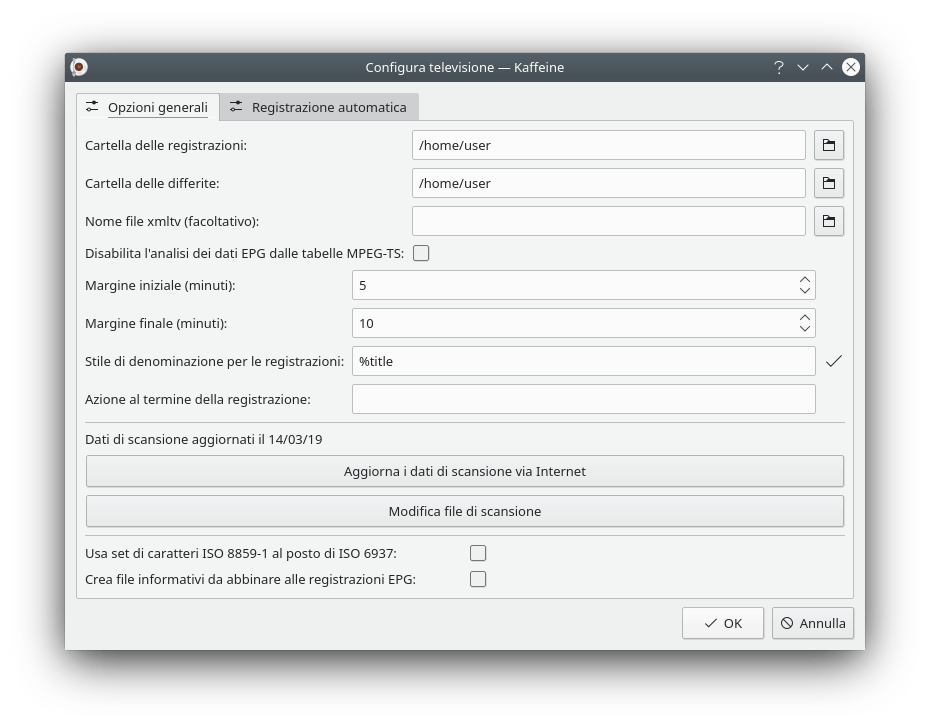Click the Cartella delle registrazioni path field
This screenshot has width=930, height=727.
tap(609, 145)
